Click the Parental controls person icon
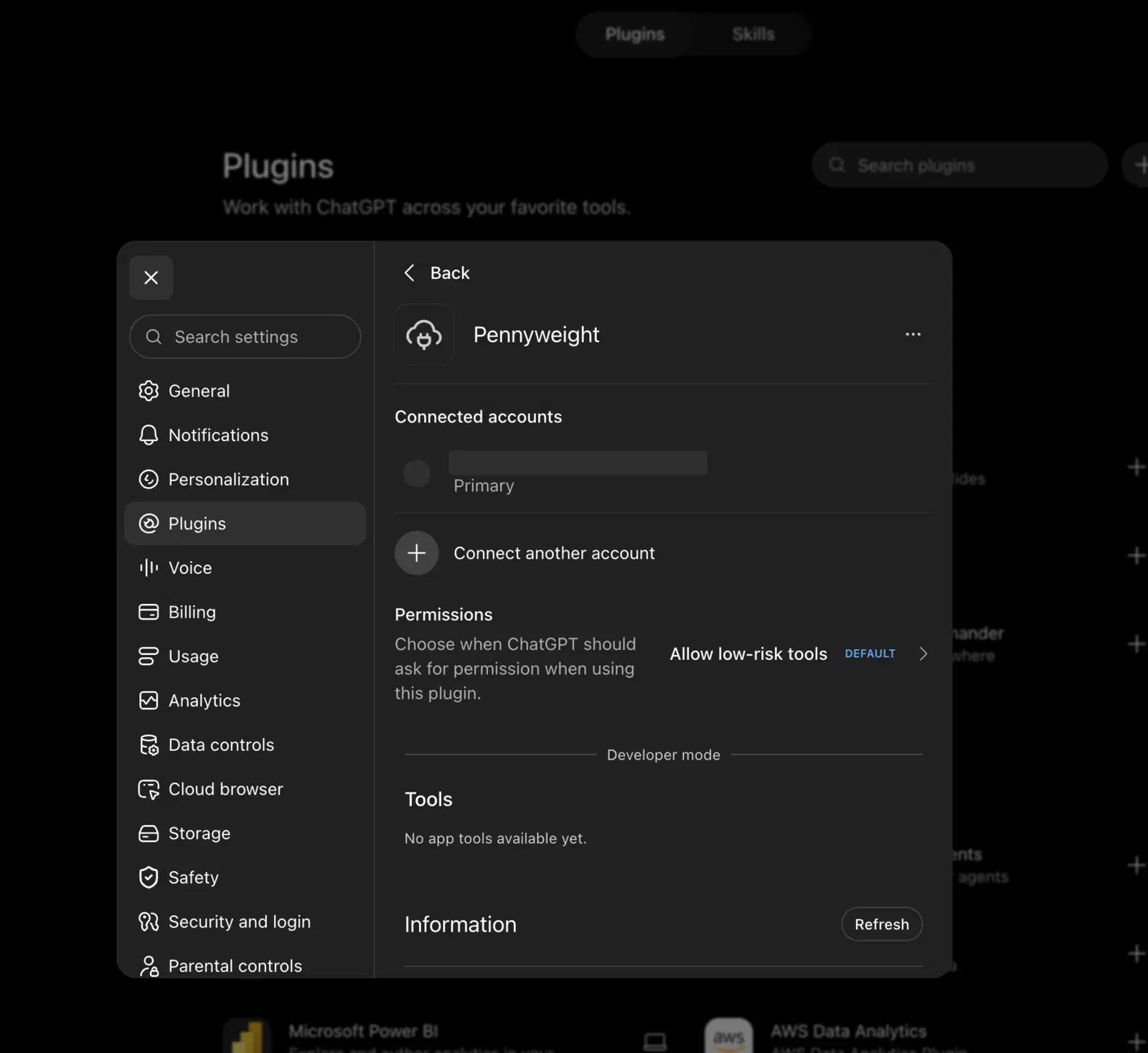This screenshot has height=1053, width=1148. 149,966
